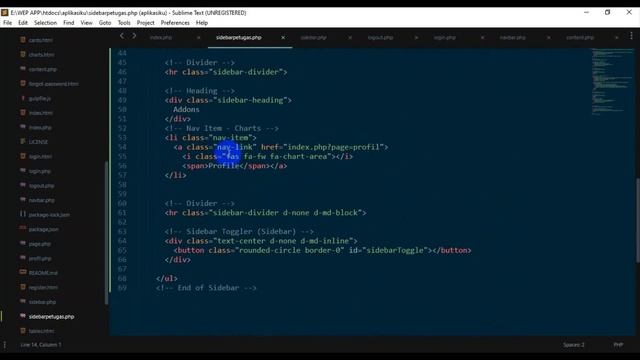Viewport: 640px width, 360px height.
Task: Select the active sidebarpetugas.php tab
Action: click(x=239, y=38)
